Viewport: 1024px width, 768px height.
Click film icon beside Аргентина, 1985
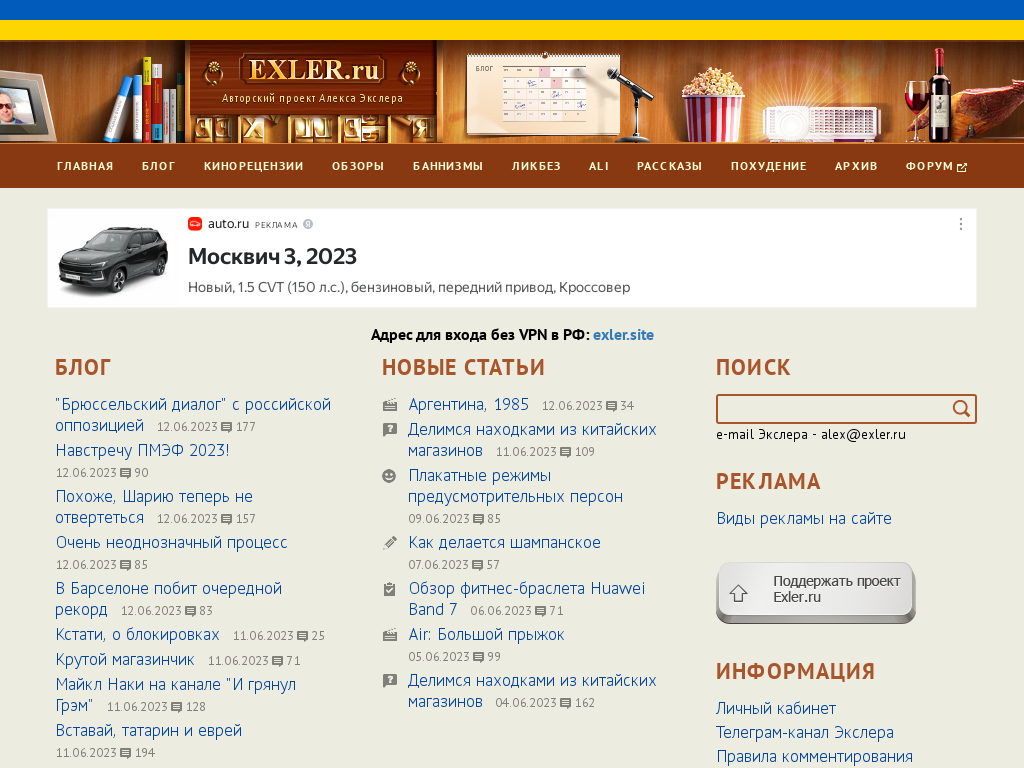390,405
